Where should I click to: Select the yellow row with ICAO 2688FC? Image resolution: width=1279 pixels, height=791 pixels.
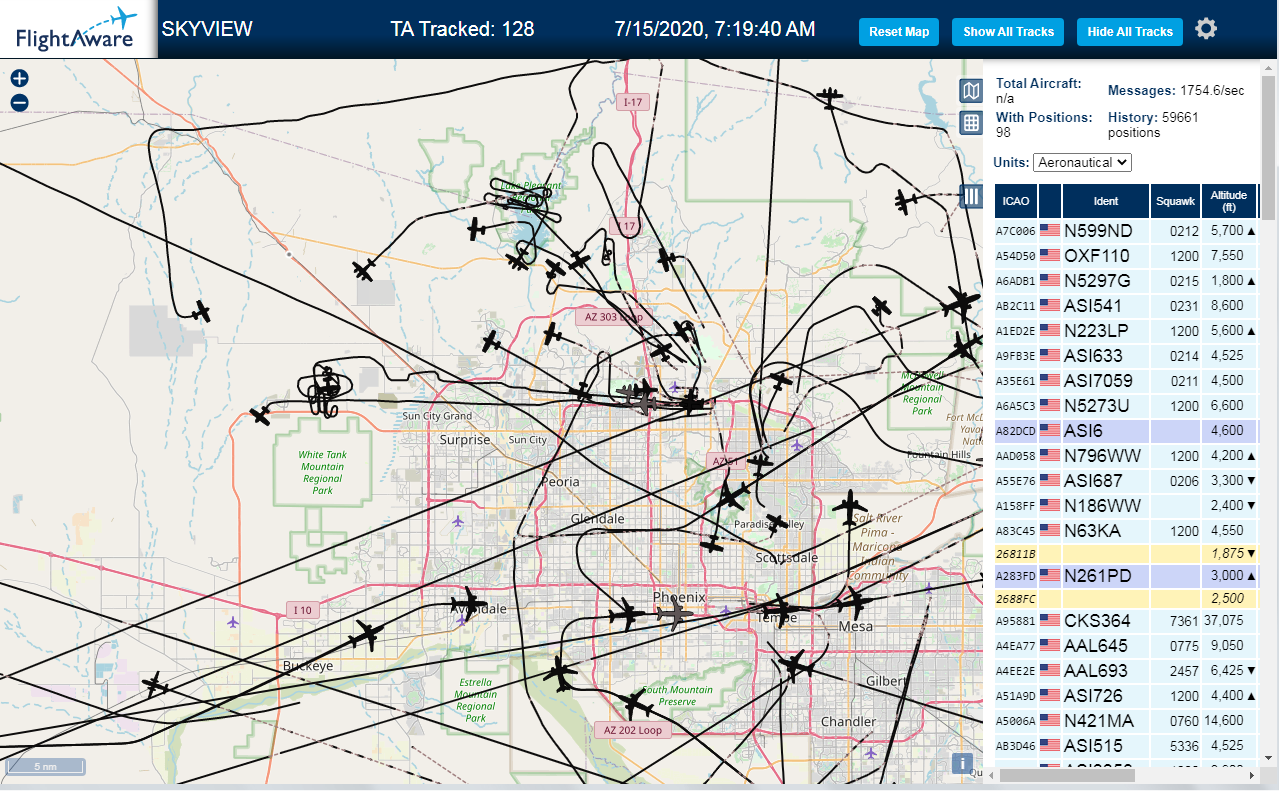coord(1127,599)
